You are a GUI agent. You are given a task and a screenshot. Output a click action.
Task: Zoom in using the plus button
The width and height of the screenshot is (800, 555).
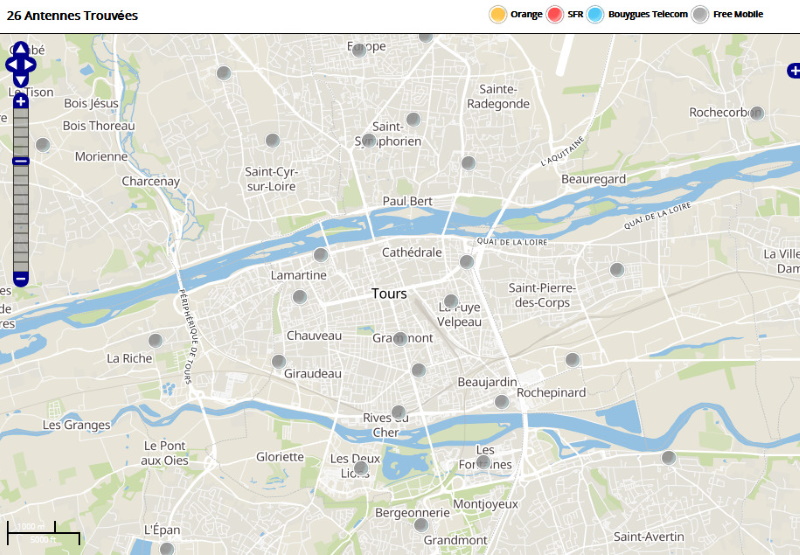point(21,101)
